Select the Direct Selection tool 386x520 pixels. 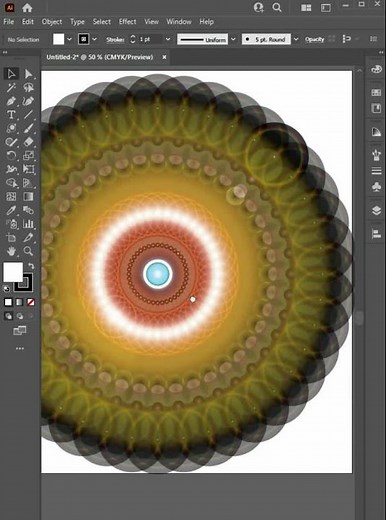[x=28, y=74]
